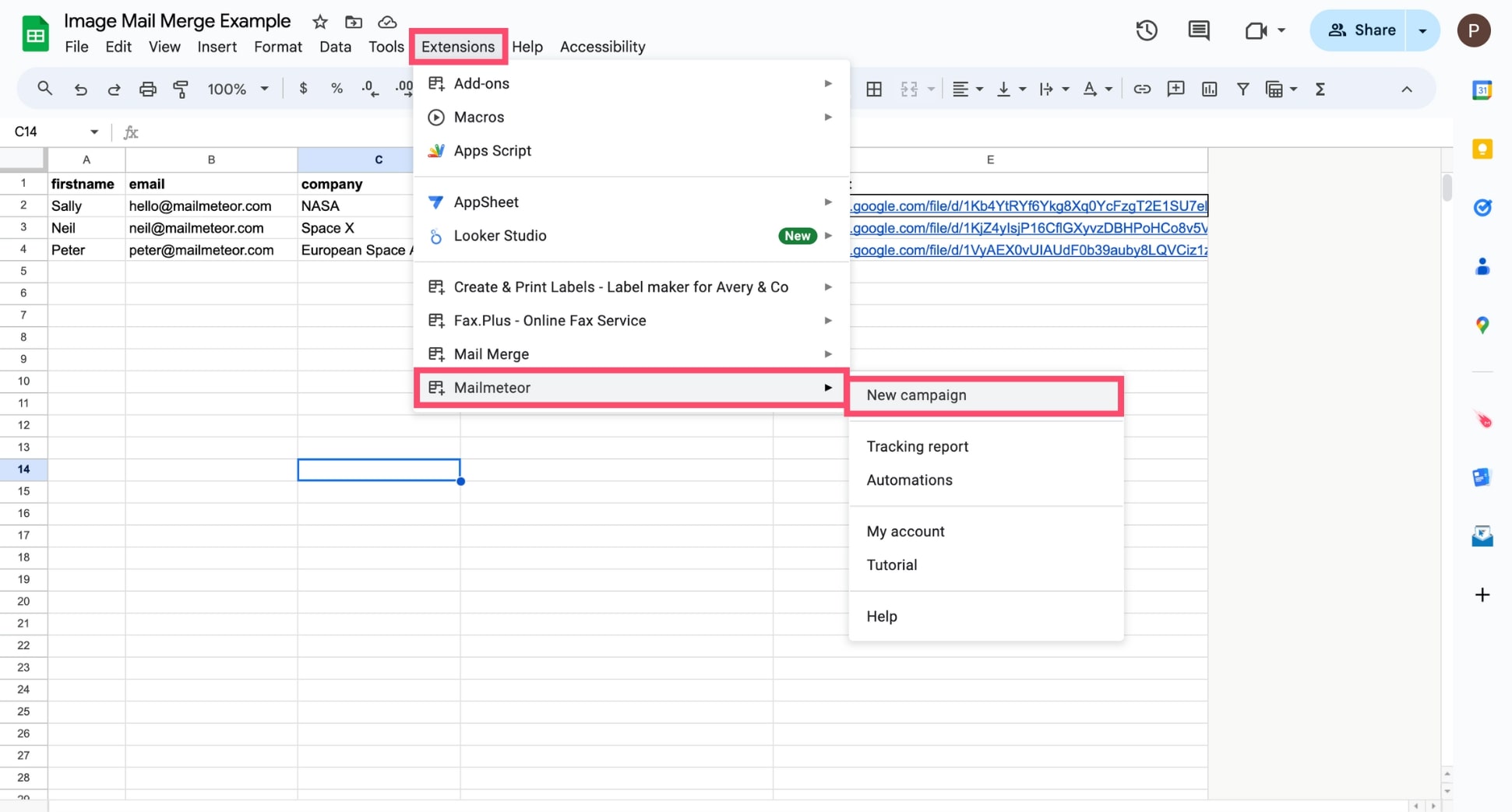Click My account in Mailmeteor submenu
This screenshot has height=812, width=1512.
[985, 531]
